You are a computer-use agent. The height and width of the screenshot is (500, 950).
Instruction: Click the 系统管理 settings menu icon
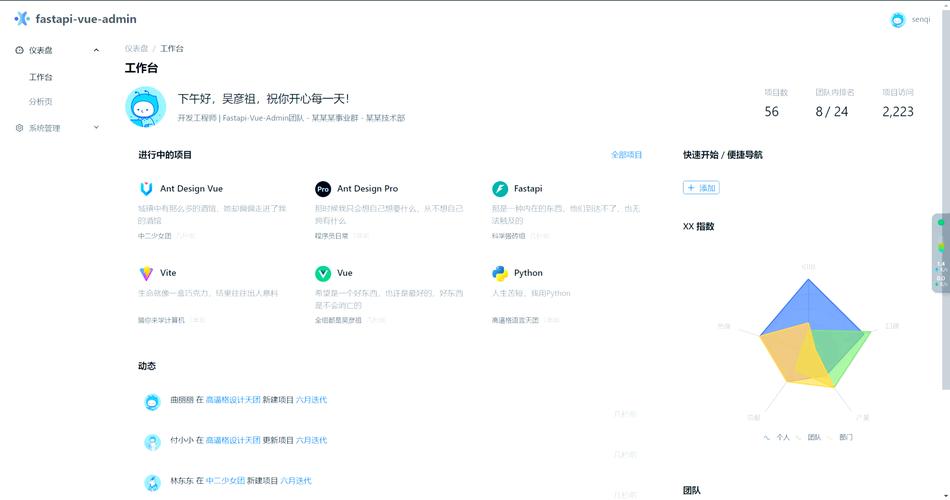tap(19, 128)
